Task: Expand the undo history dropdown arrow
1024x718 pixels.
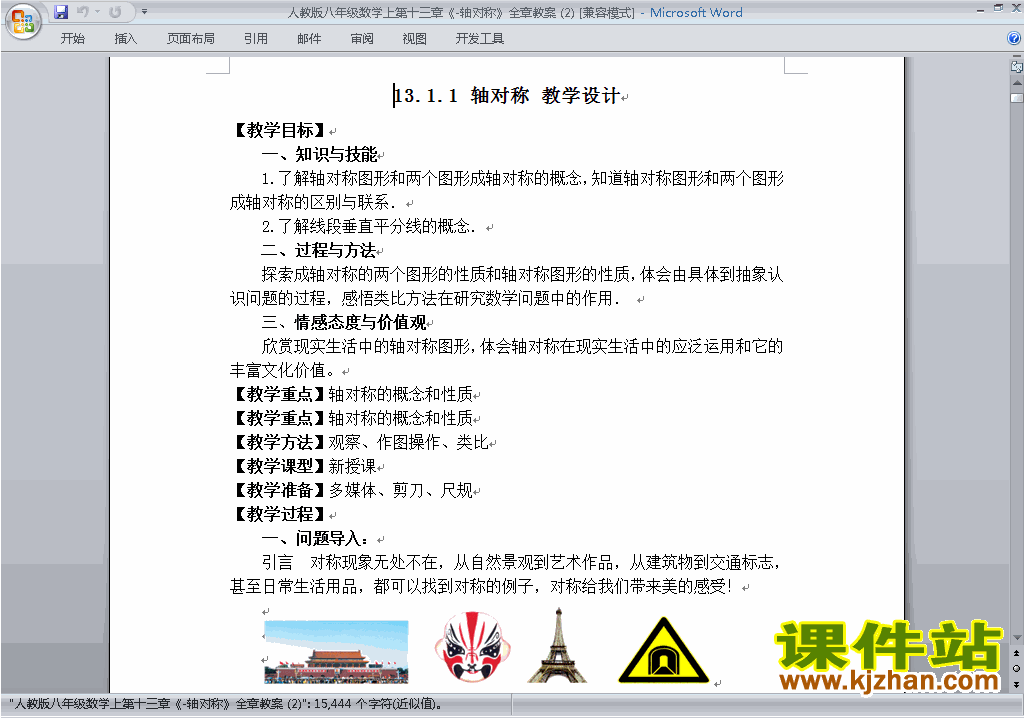Action: [x=97, y=12]
